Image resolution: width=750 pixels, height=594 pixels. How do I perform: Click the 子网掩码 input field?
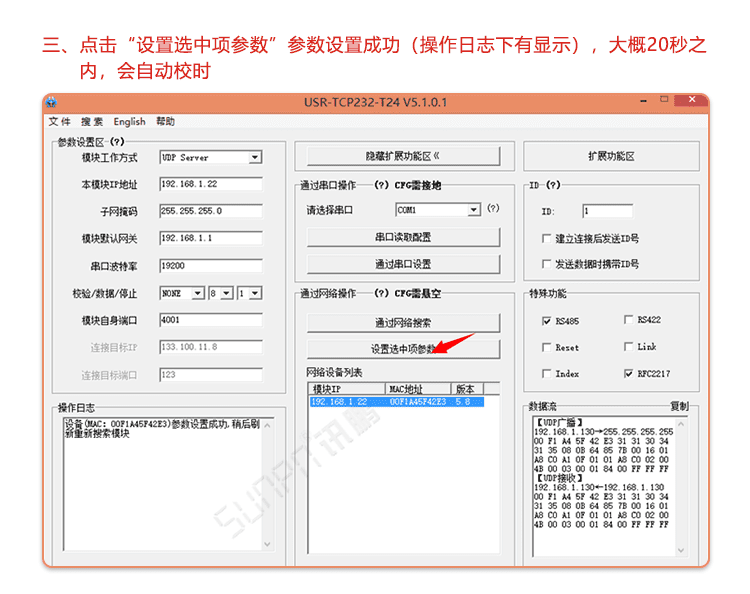[210, 211]
